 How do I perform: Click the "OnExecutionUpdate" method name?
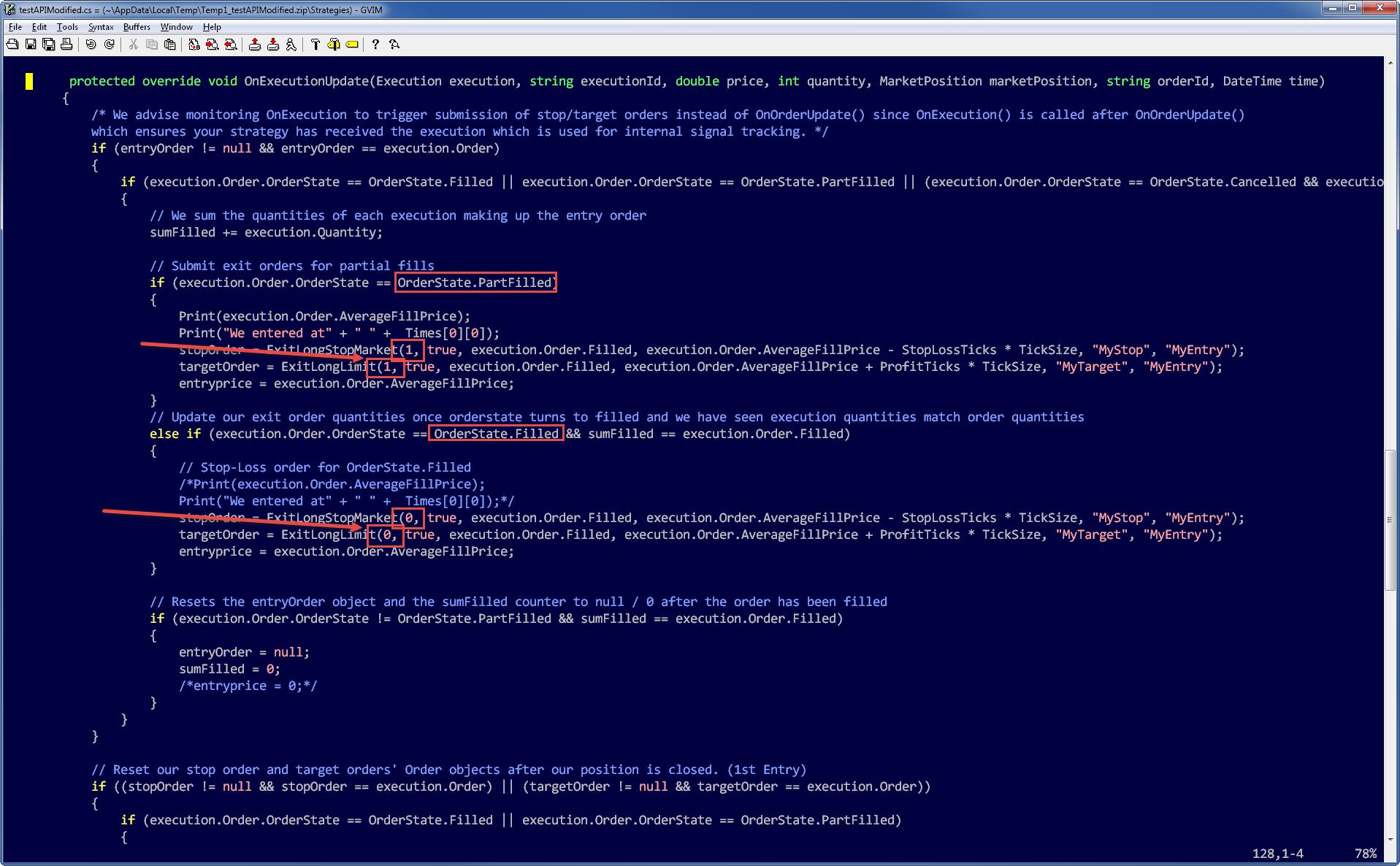tap(306, 81)
